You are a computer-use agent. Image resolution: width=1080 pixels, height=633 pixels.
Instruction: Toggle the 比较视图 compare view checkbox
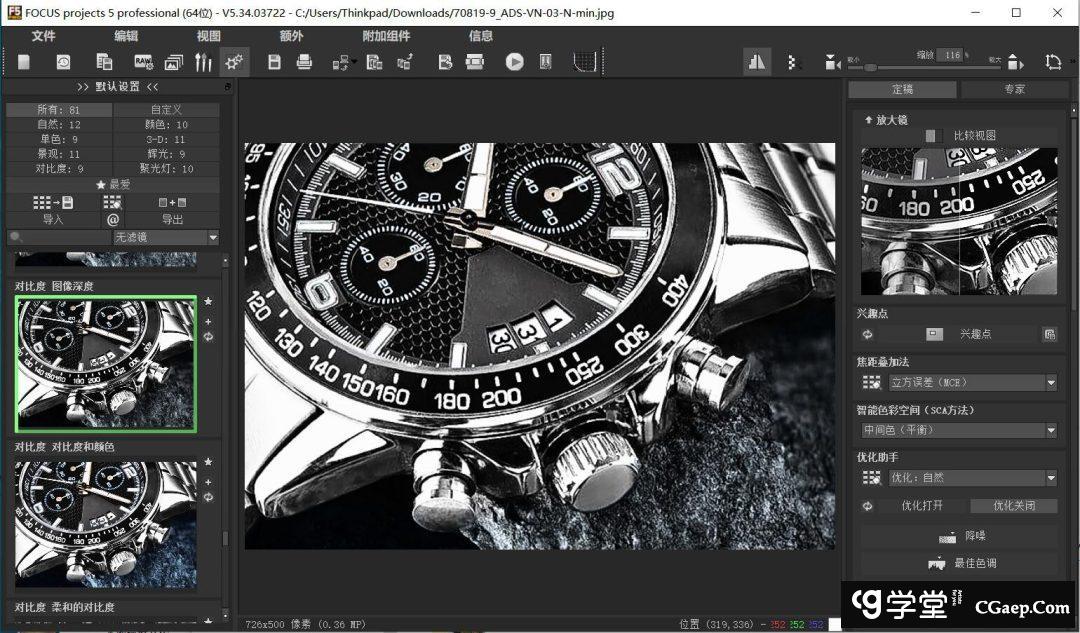pyautogui.click(x=932, y=135)
